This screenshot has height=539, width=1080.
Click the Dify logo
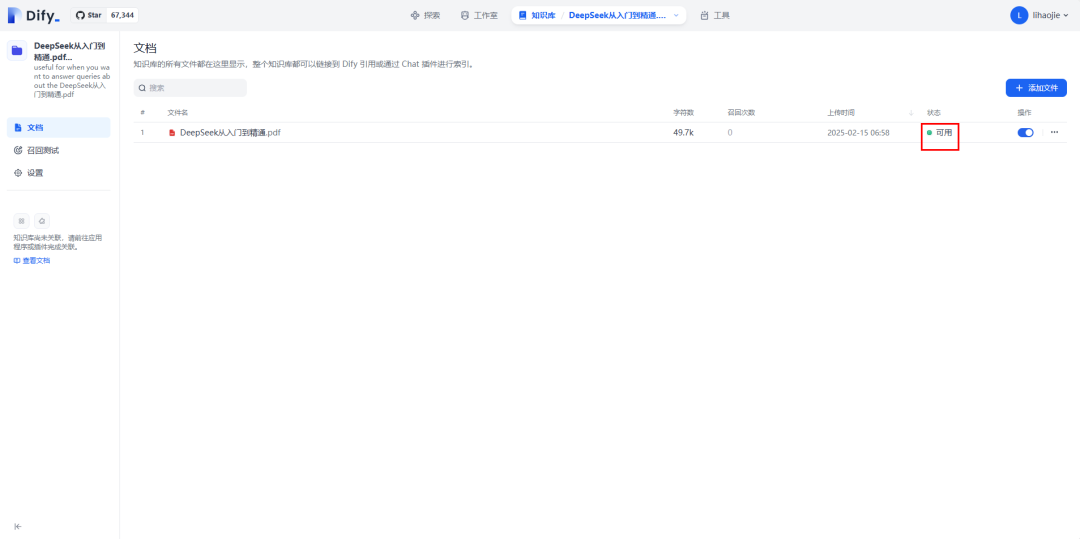coord(34,15)
